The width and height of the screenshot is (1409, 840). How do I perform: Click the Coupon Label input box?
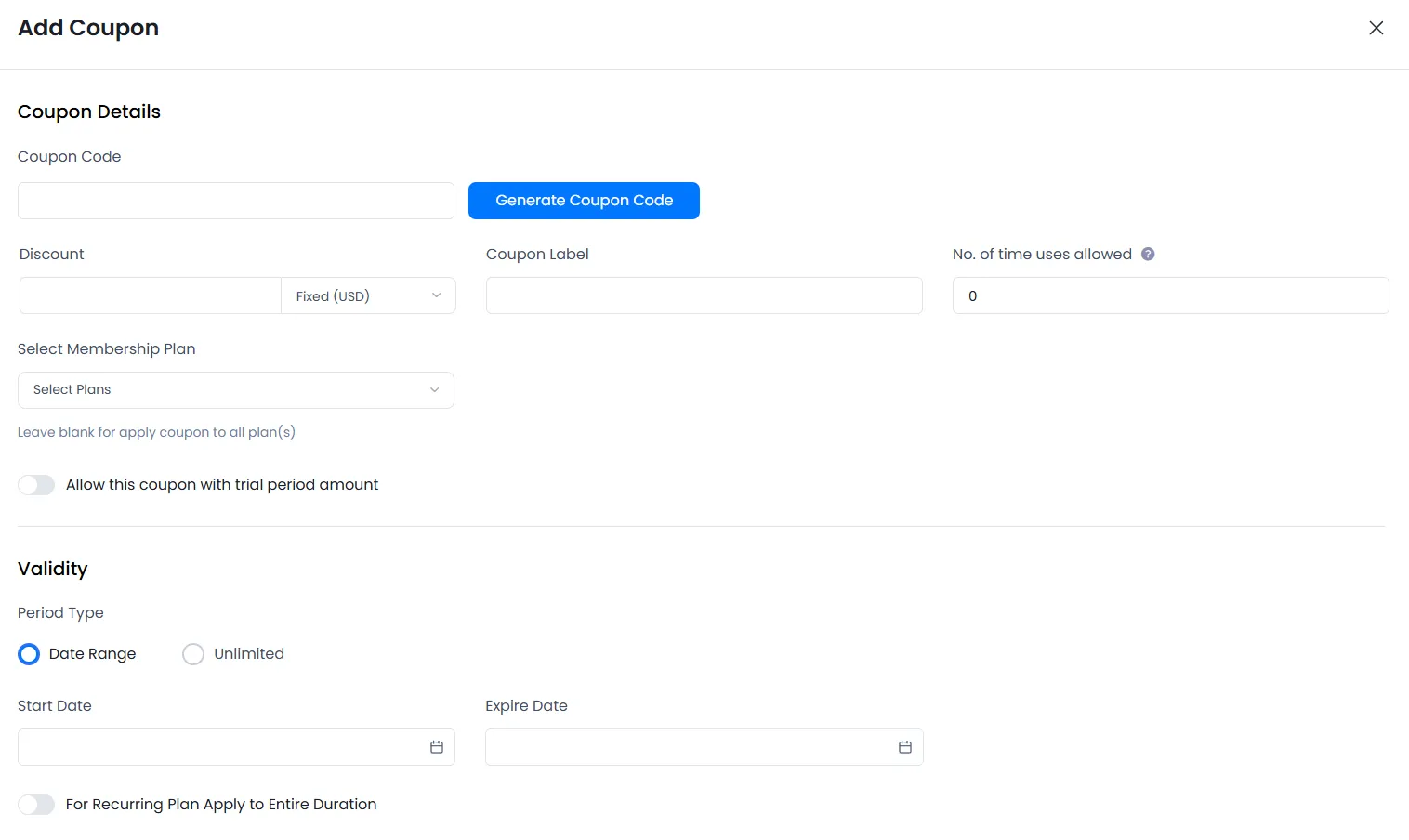[704, 296]
